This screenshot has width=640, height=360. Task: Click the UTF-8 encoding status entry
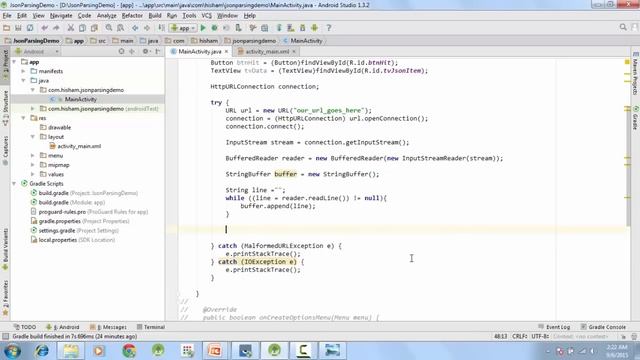pyautogui.click(x=540, y=336)
